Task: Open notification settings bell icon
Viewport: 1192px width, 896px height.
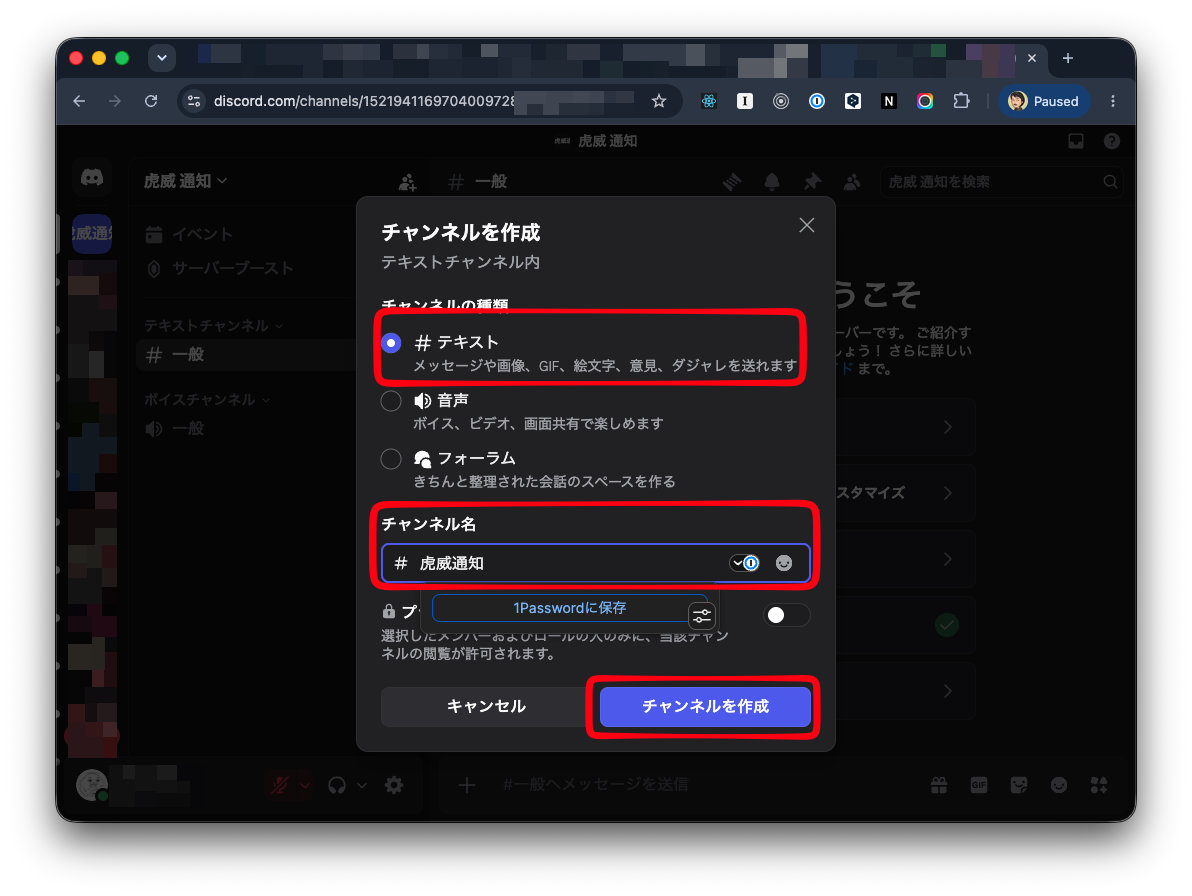Action: (x=772, y=182)
